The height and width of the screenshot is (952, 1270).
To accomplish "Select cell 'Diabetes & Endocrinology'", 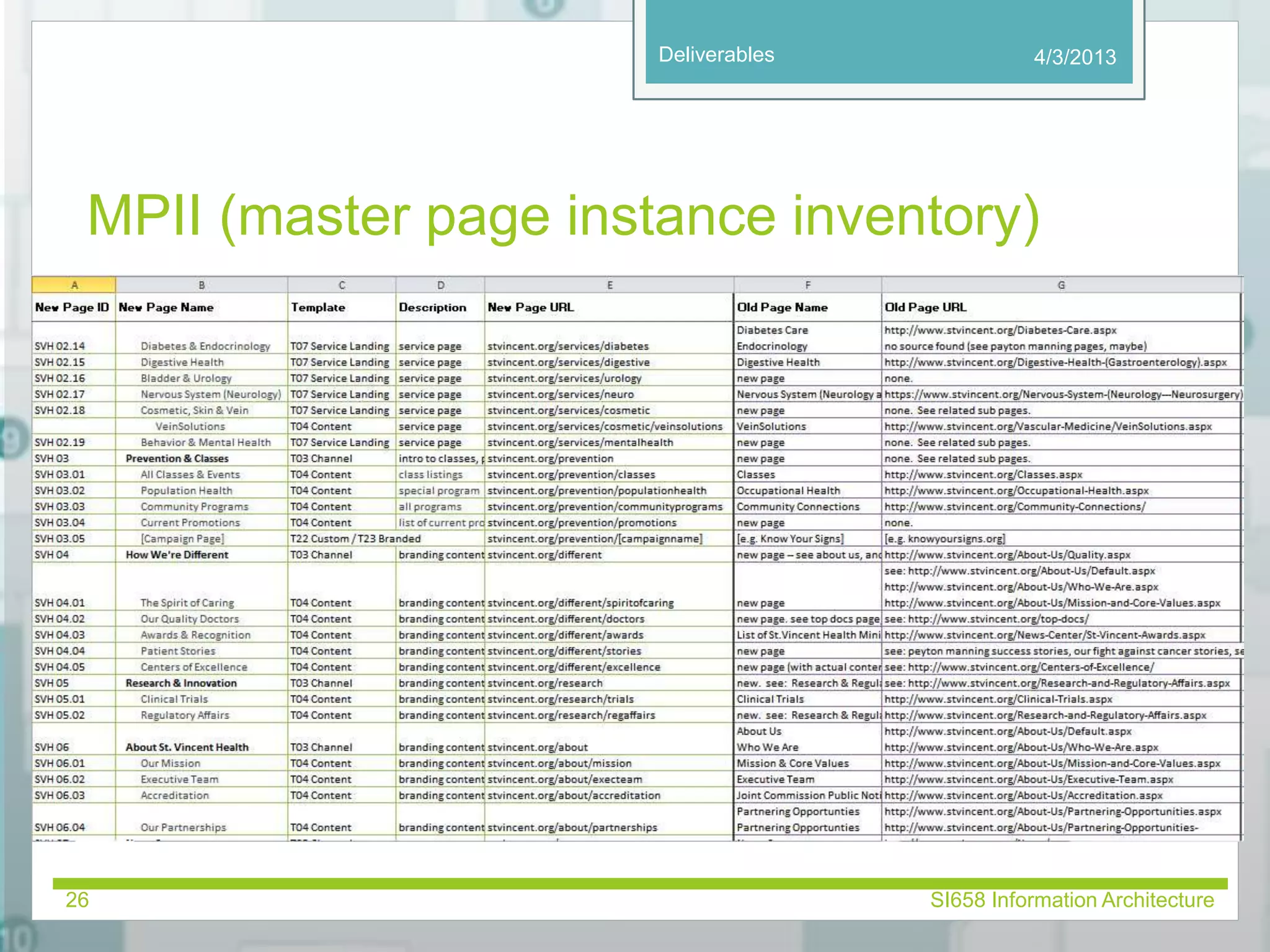I will click(202, 338).
